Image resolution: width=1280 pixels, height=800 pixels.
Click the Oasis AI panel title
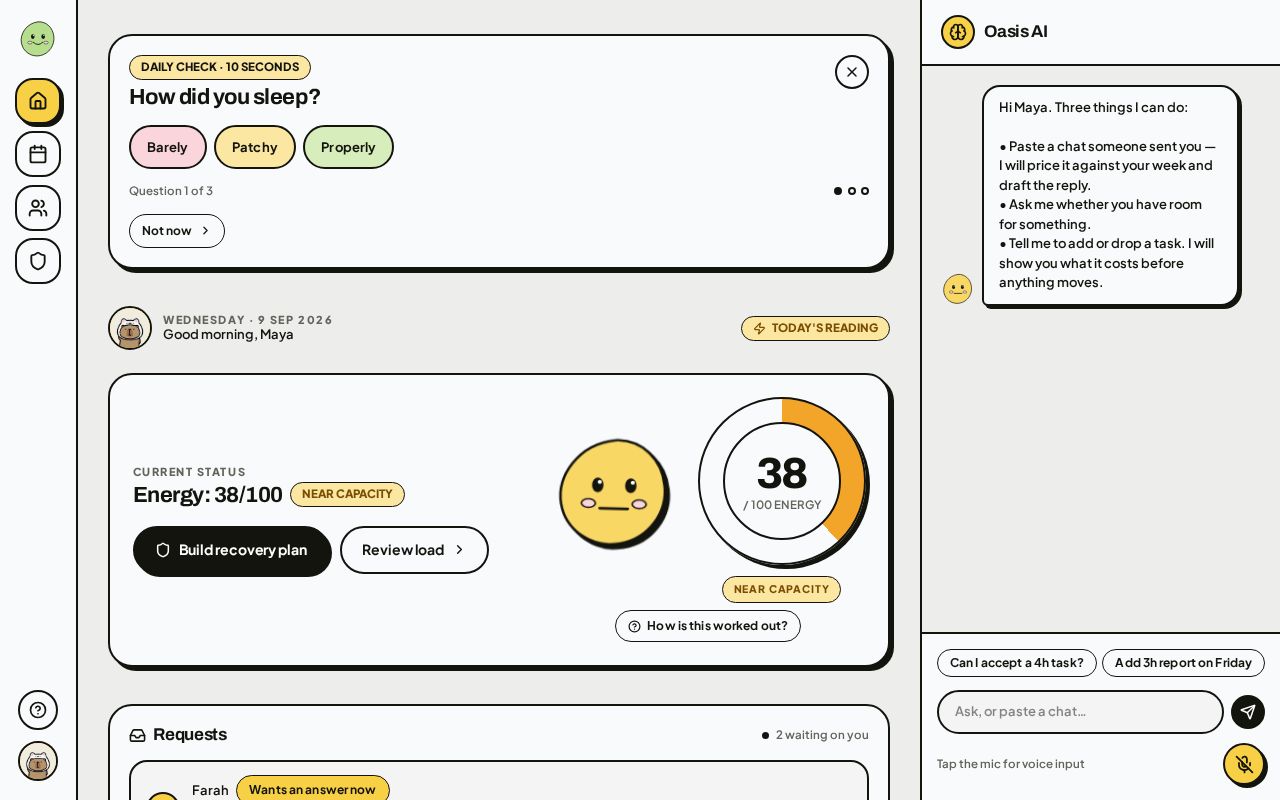(x=1016, y=32)
